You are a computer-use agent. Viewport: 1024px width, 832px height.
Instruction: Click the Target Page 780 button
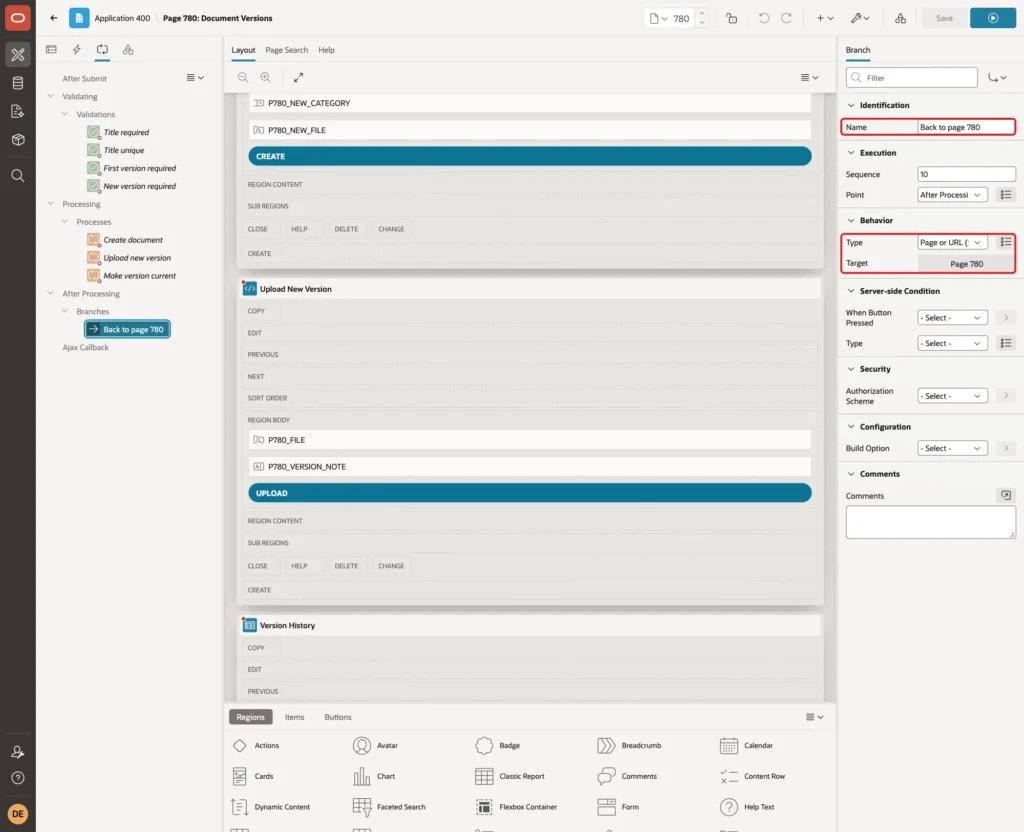[x=966, y=264]
